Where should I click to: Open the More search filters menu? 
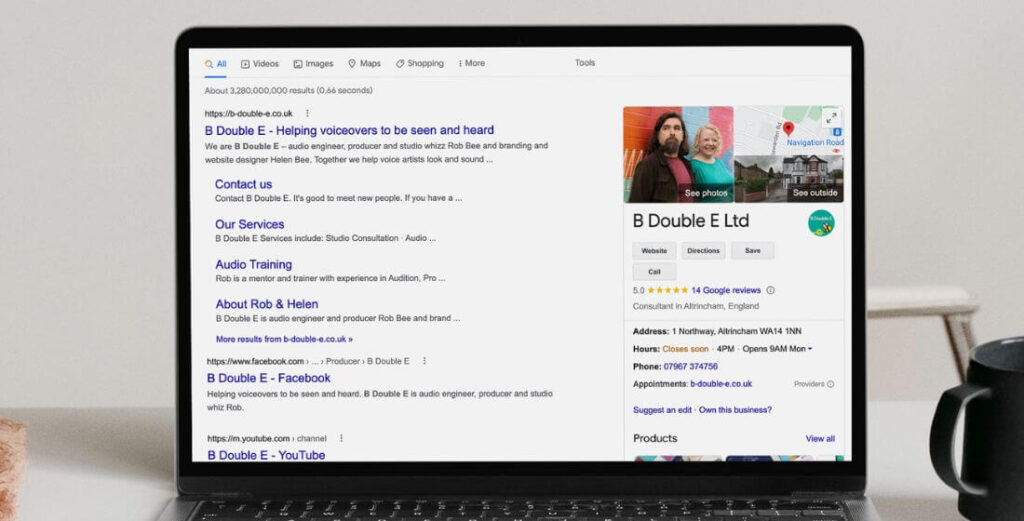pyautogui.click(x=471, y=64)
